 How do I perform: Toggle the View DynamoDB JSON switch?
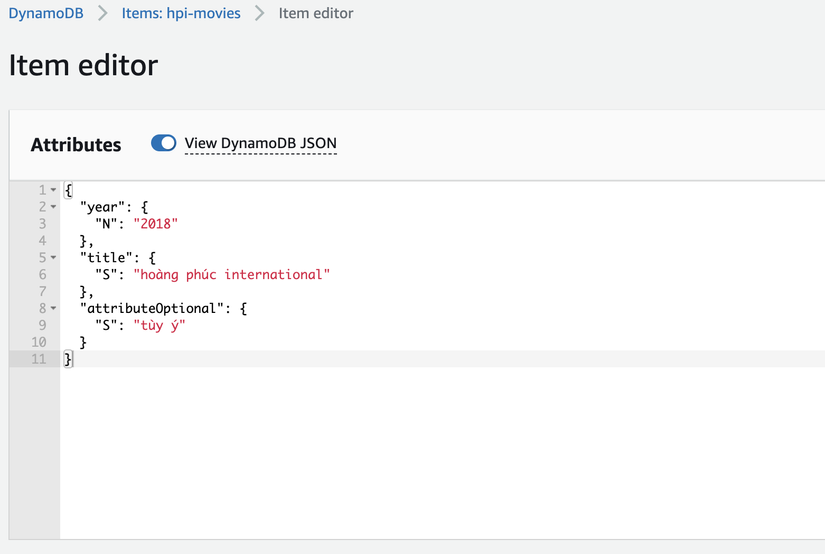click(163, 143)
